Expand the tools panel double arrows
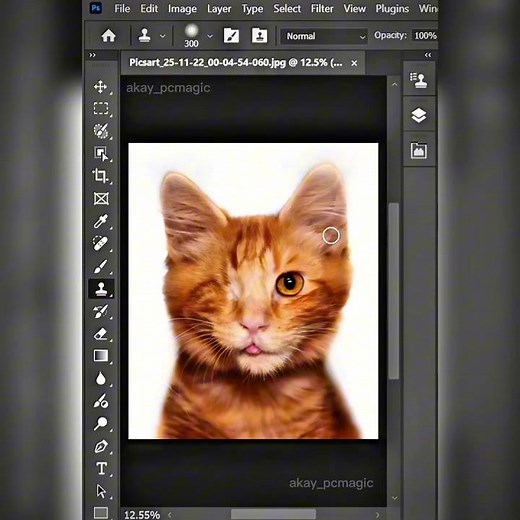520x520 pixels. (92, 55)
